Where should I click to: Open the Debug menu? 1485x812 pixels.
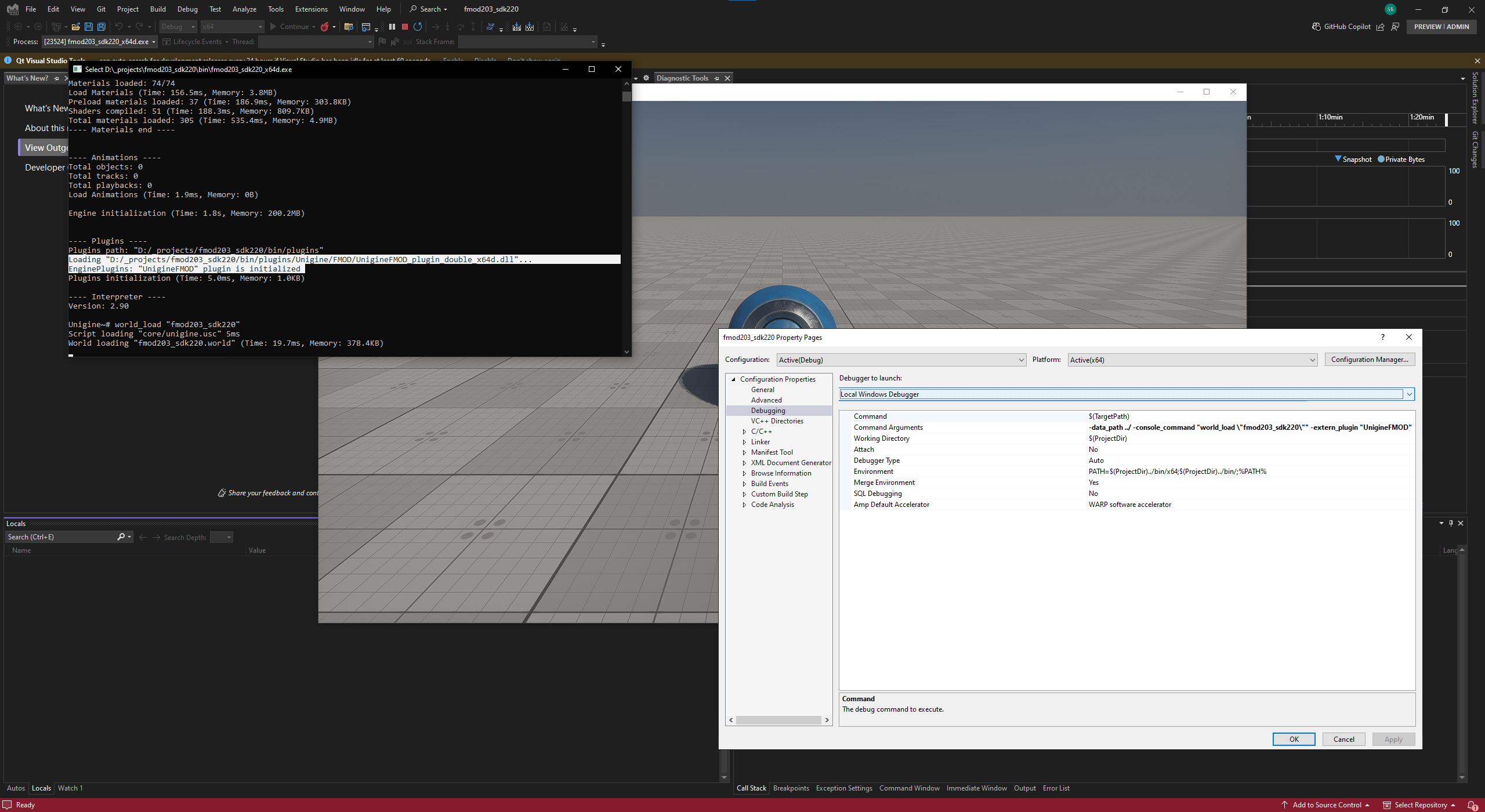187,9
